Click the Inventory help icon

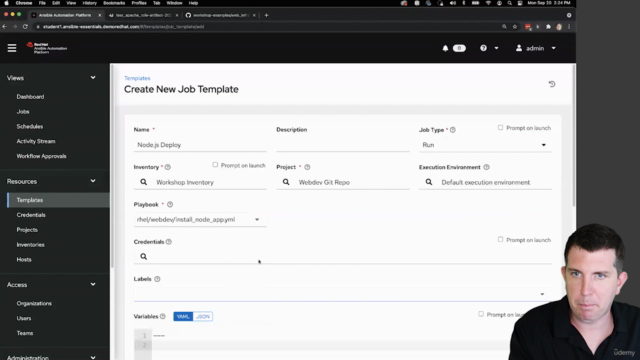tap(168, 167)
